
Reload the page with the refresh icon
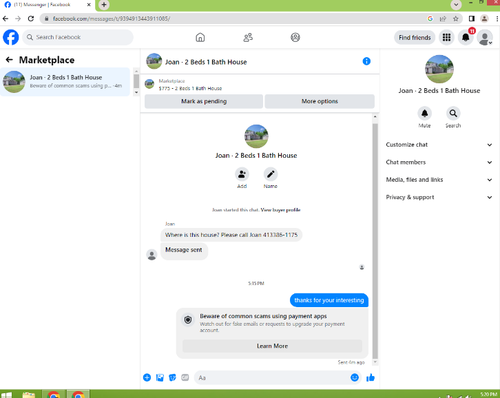click(31, 19)
